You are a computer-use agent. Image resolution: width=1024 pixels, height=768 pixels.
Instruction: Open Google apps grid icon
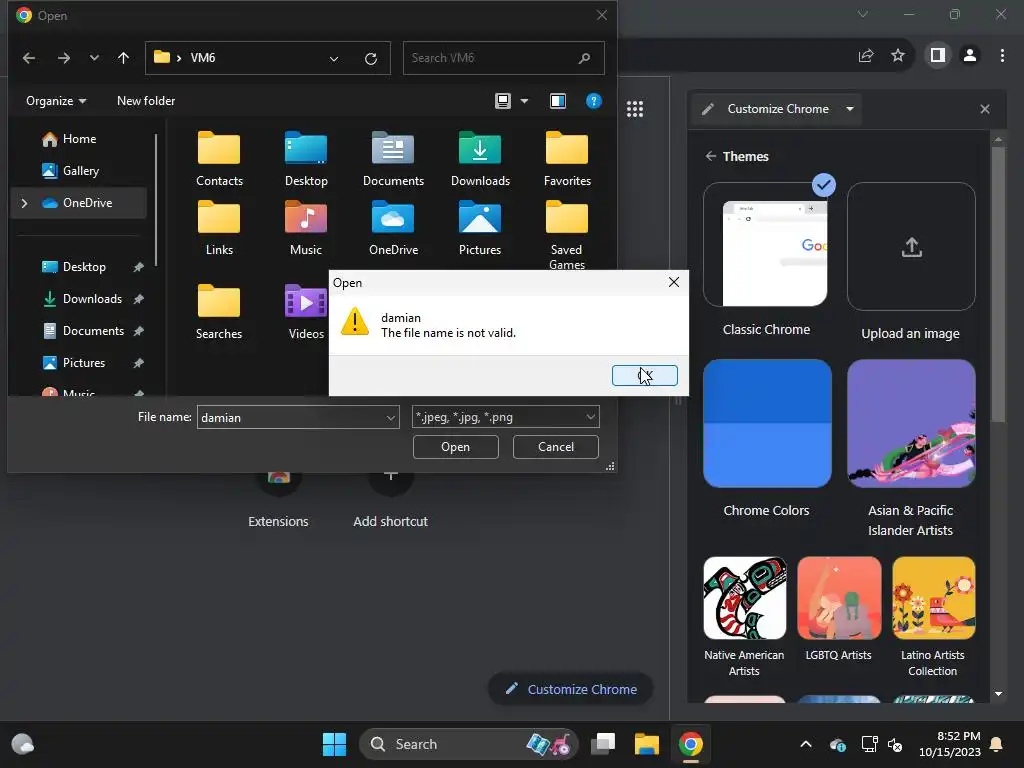tap(635, 109)
